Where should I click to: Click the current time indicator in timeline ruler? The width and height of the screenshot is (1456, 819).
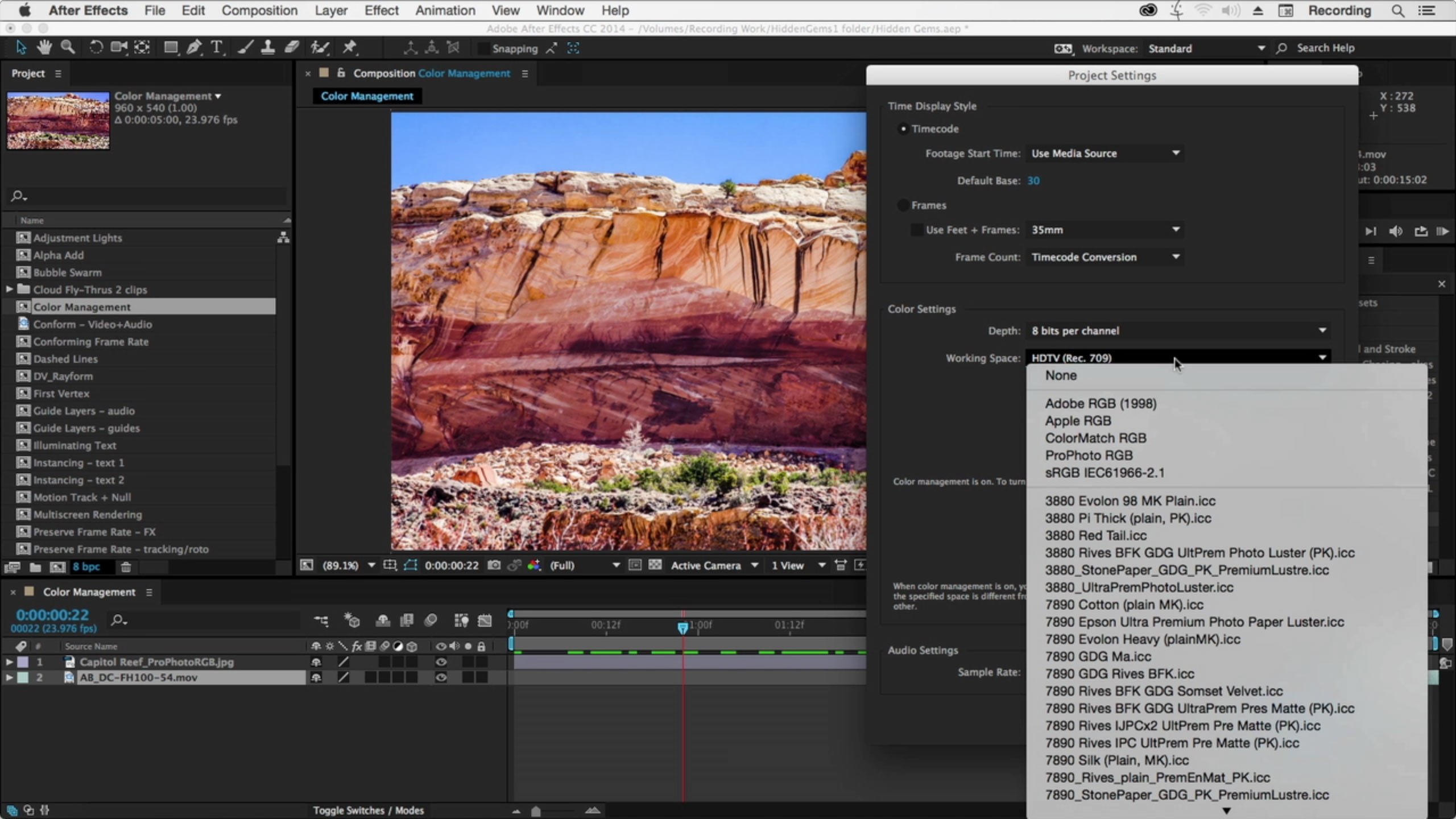[682, 627]
